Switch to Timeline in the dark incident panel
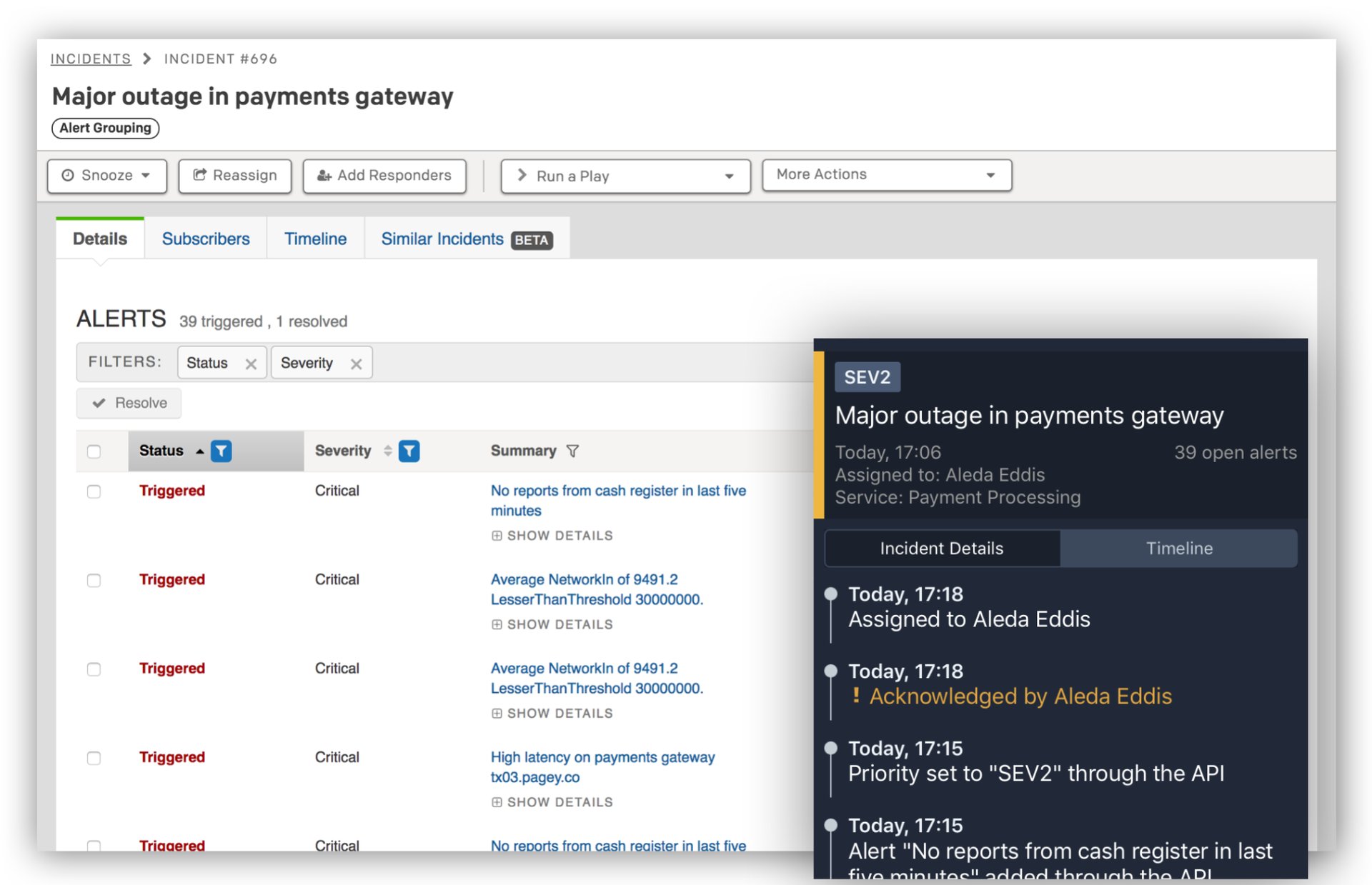Screen dimensions: 1372x885 [x=1179, y=549]
